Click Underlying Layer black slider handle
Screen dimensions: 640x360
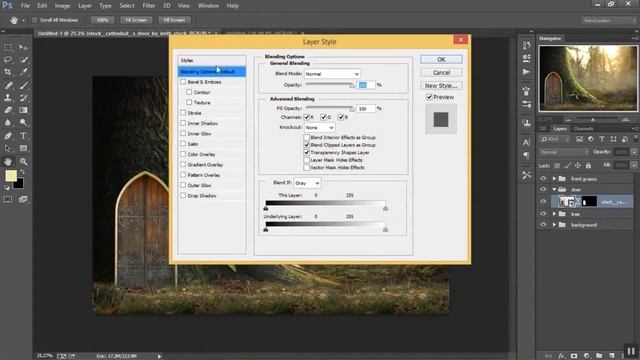pos(266,229)
